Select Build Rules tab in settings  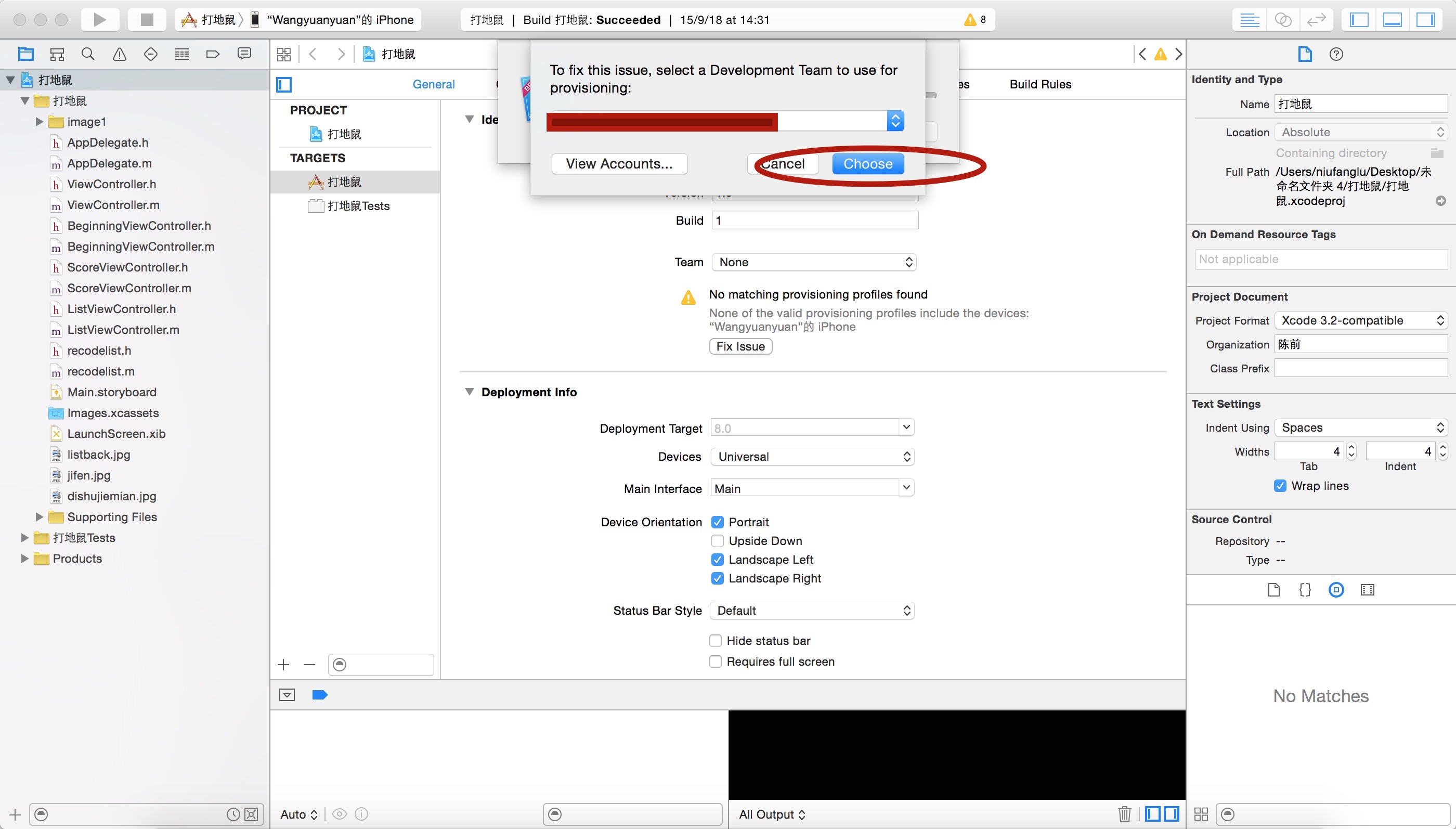(x=1040, y=84)
